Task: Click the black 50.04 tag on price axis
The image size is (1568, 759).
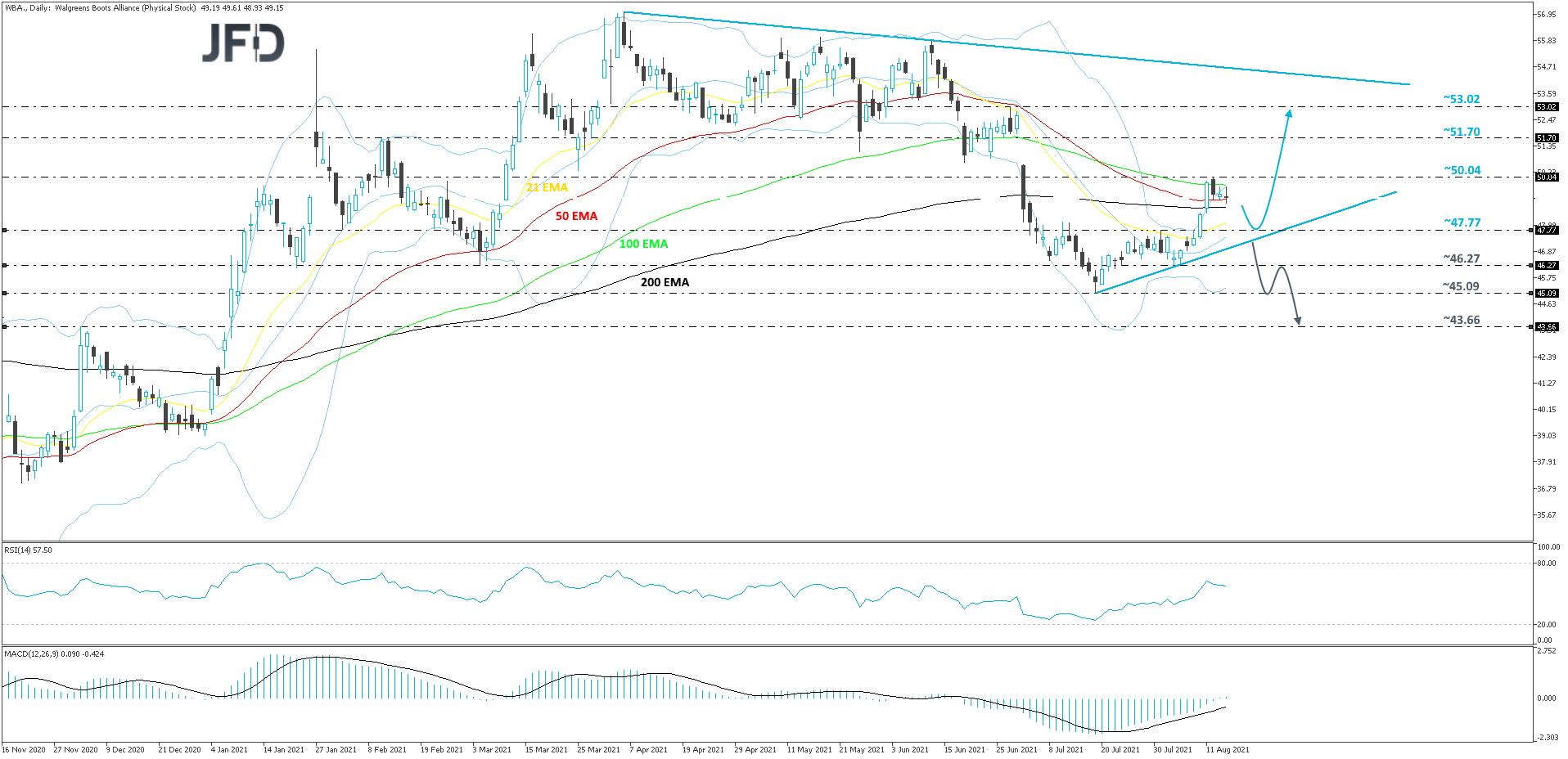Action: pos(1547,177)
